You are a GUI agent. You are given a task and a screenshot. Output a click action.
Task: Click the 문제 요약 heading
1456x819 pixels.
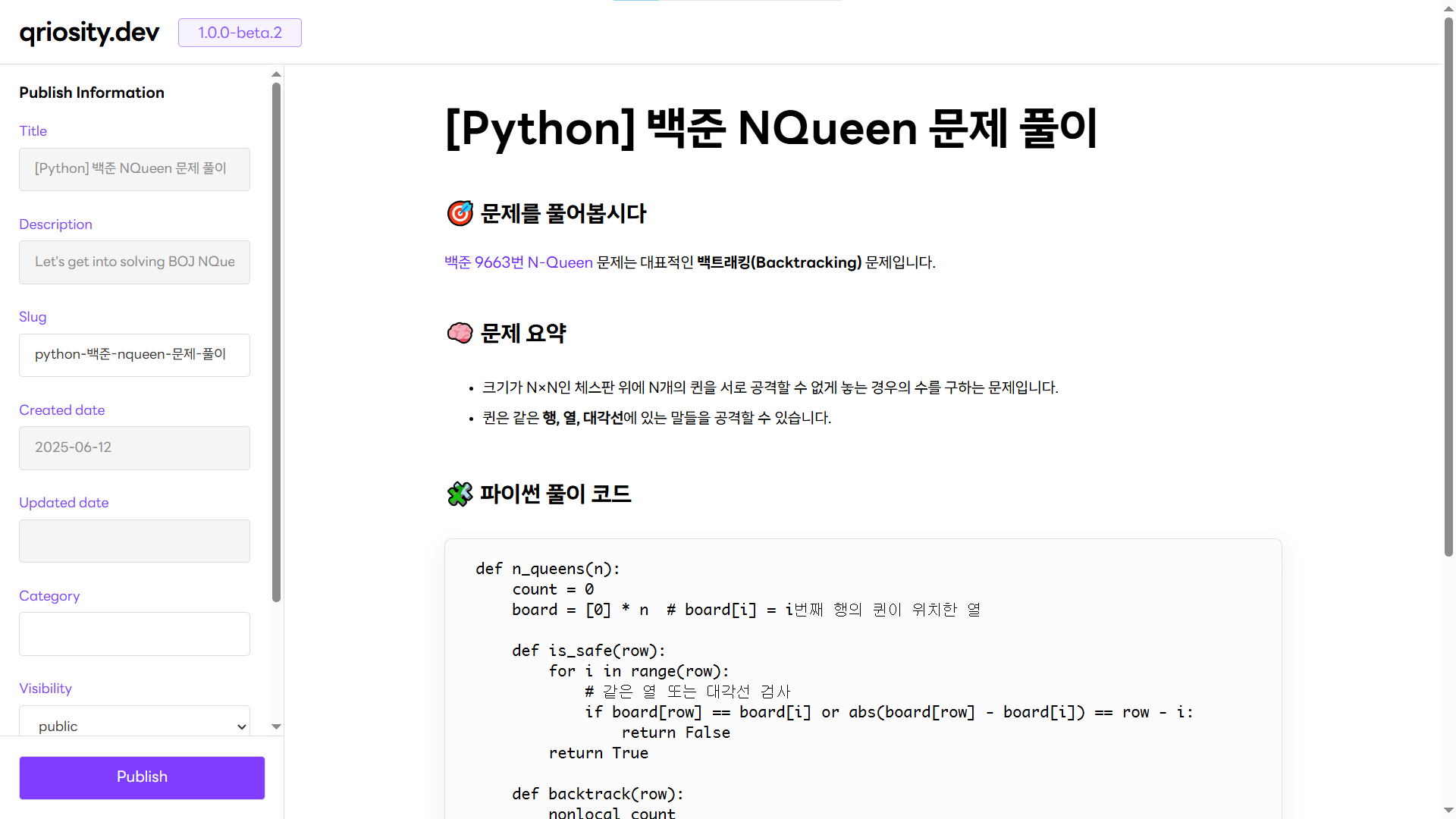(x=523, y=333)
